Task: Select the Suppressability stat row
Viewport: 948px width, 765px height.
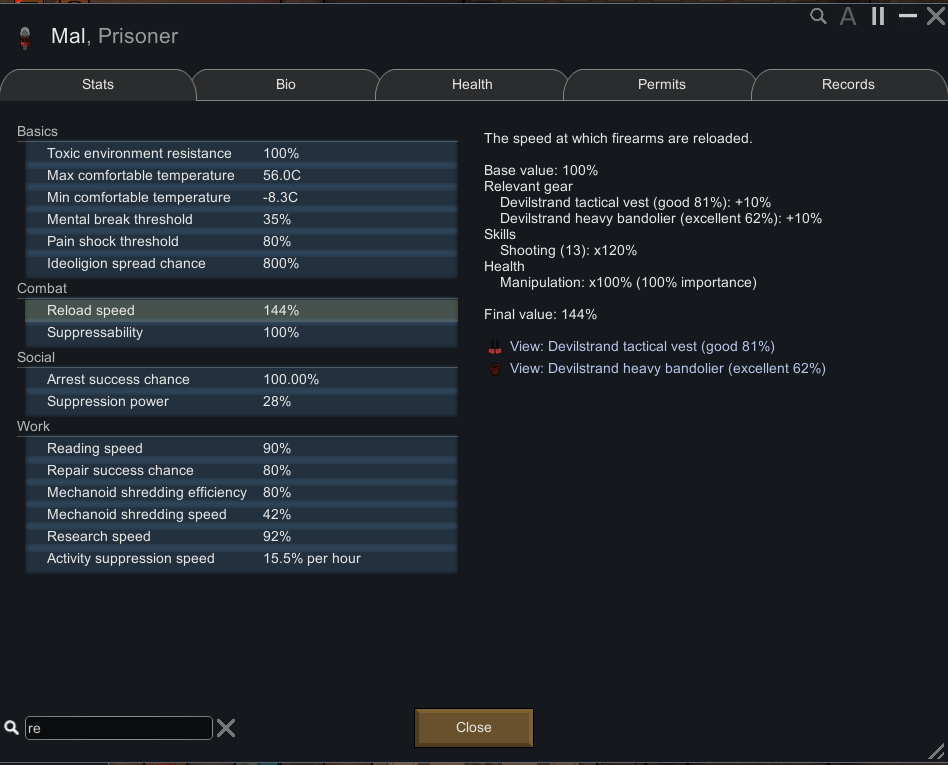Action: tap(240, 333)
